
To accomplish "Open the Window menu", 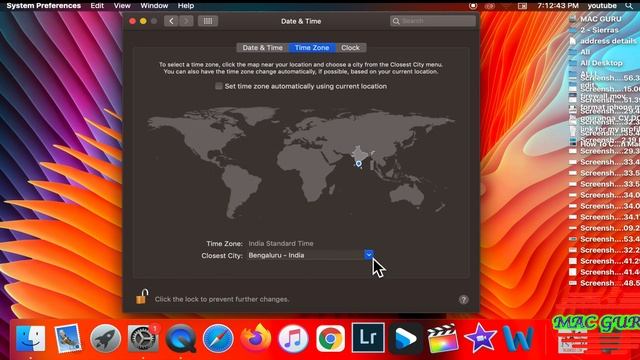I will pos(154,6).
